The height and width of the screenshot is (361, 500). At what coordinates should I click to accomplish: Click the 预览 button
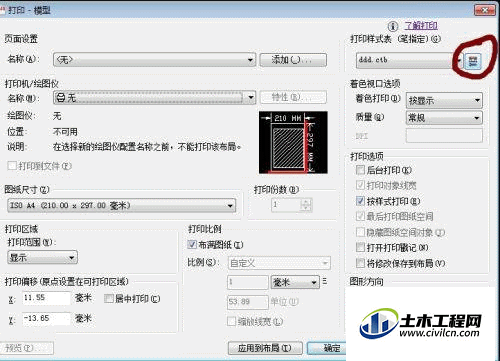[x=26, y=348]
